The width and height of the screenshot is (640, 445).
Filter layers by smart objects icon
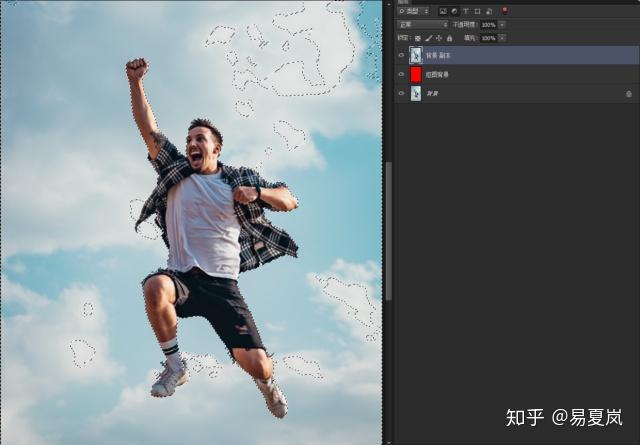click(489, 11)
